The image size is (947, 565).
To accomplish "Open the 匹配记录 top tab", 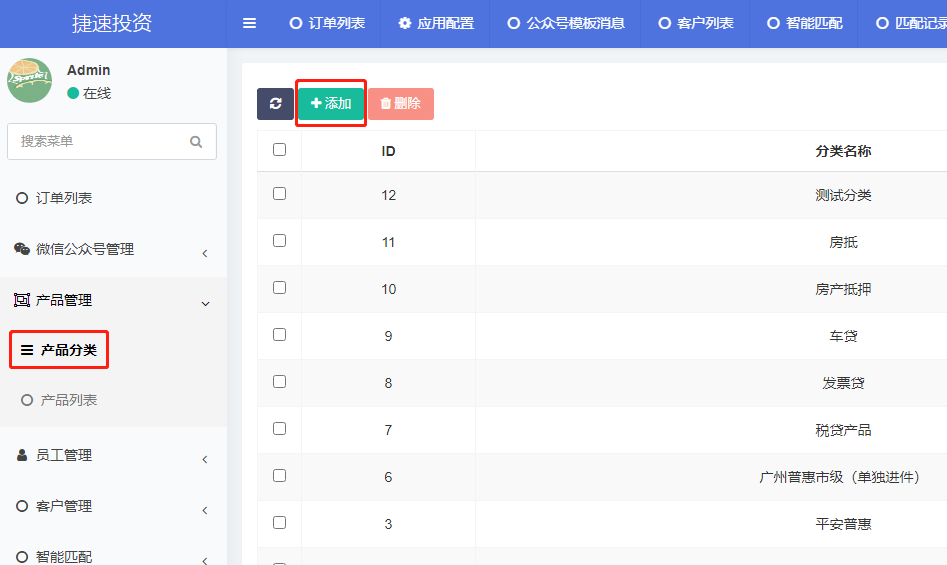I will [x=911, y=23].
